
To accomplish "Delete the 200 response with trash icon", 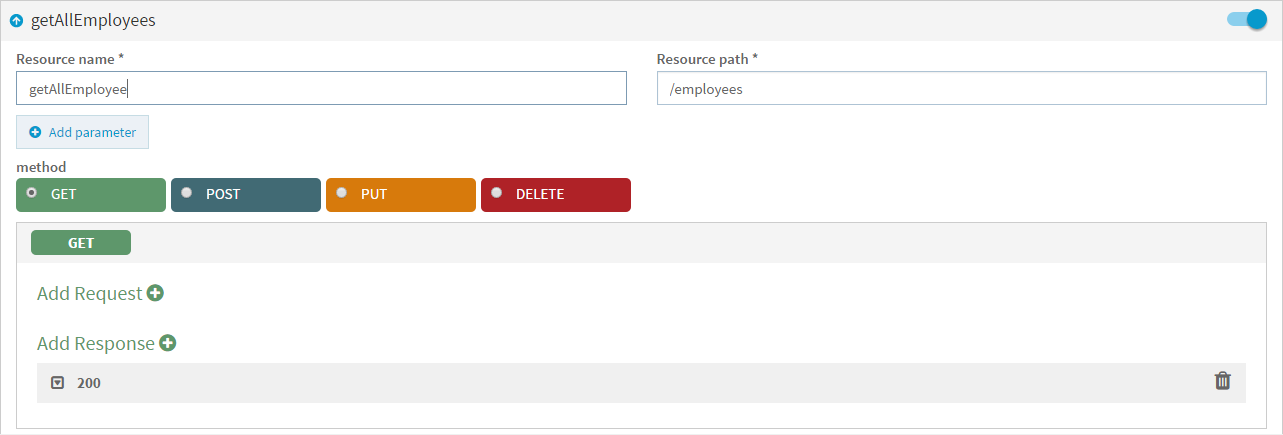I will coord(1222,381).
